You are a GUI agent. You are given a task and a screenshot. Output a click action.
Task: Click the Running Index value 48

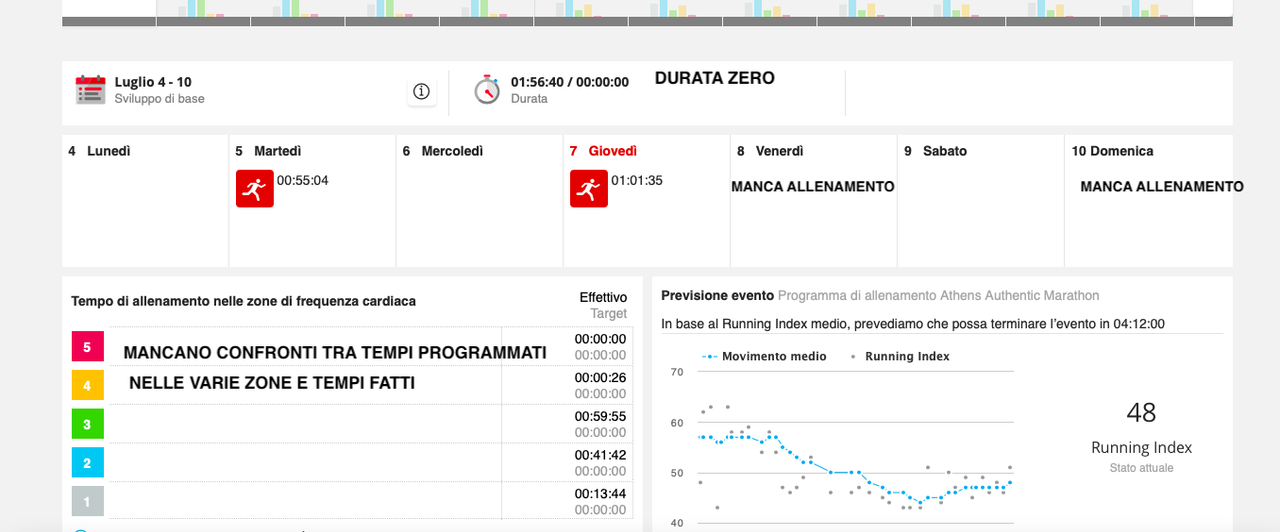pos(1141,413)
